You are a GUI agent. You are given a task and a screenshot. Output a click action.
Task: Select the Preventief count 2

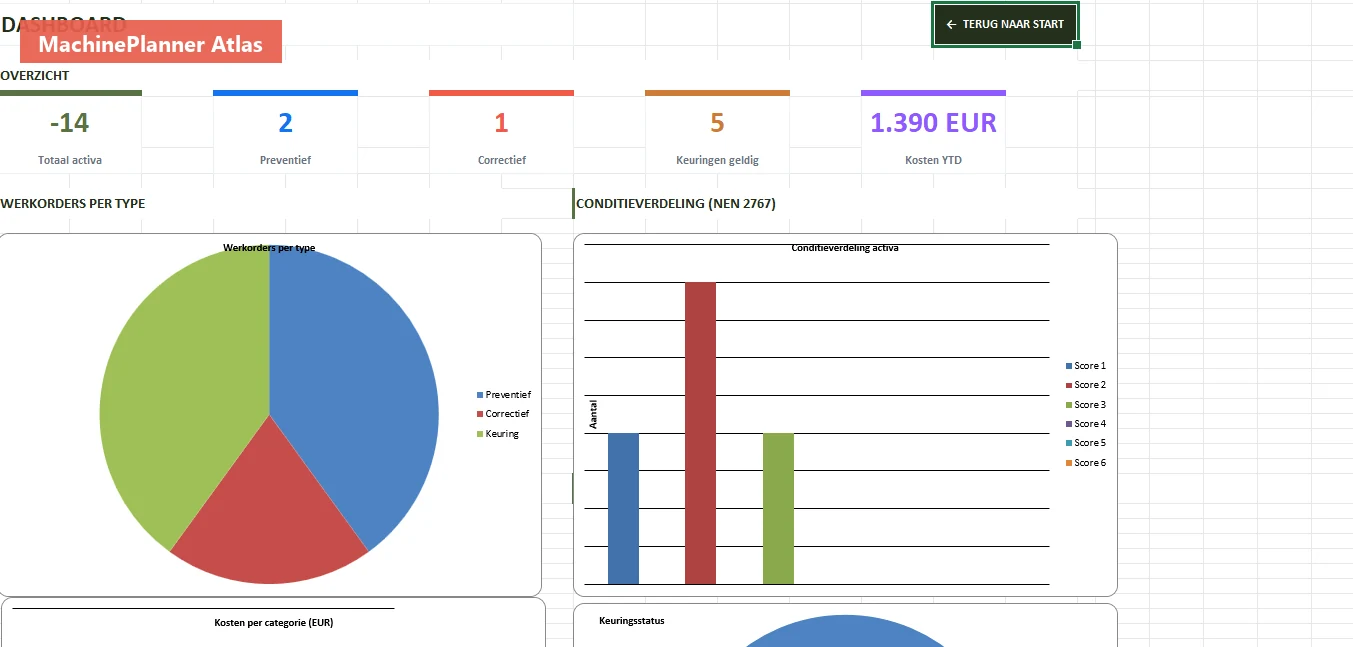coord(285,123)
